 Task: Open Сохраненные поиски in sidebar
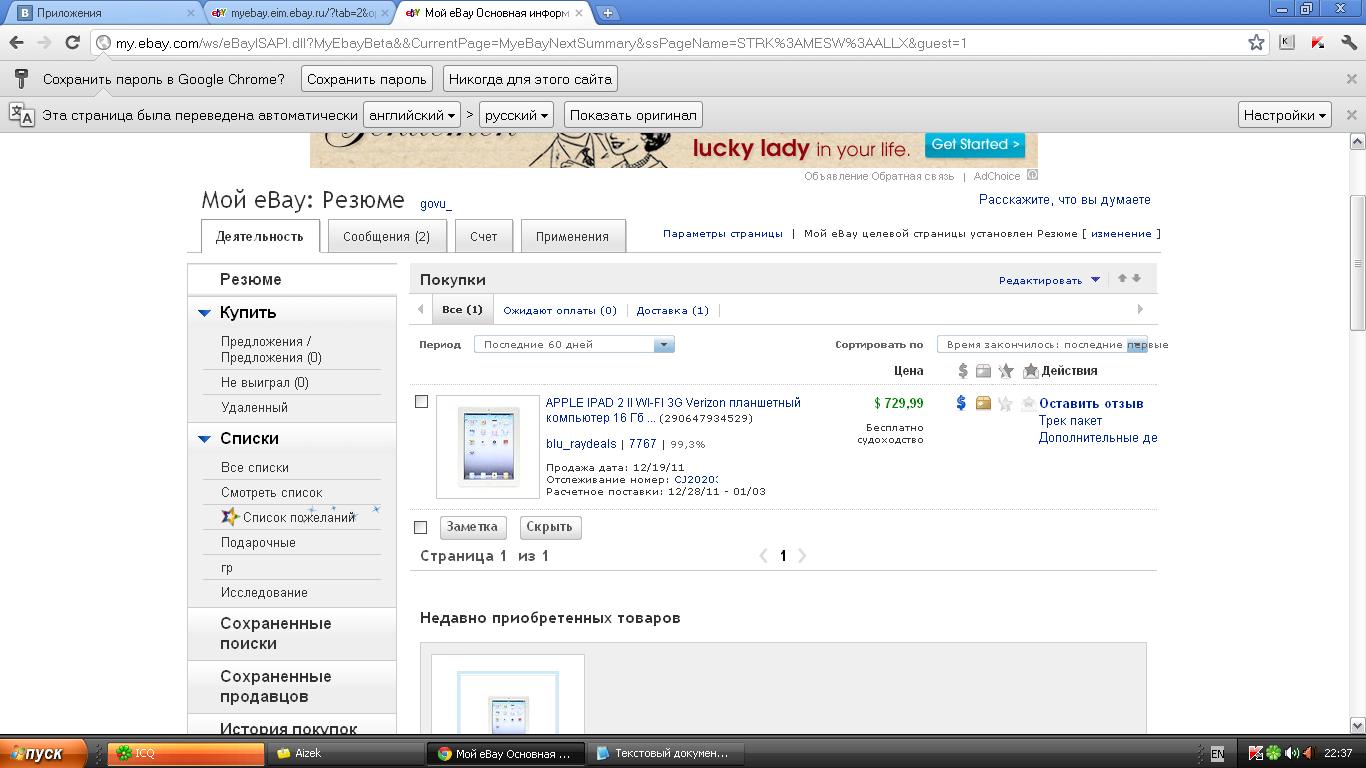[276, 633]
